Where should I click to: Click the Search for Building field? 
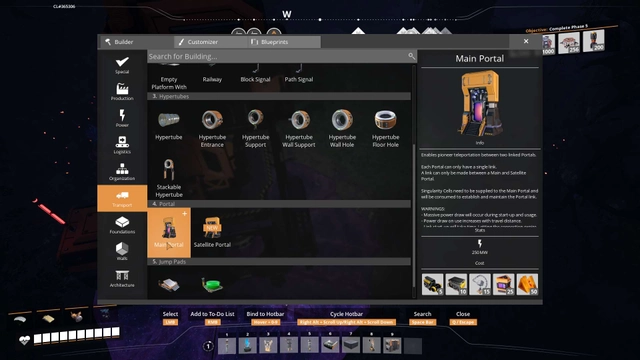point(278,56)
